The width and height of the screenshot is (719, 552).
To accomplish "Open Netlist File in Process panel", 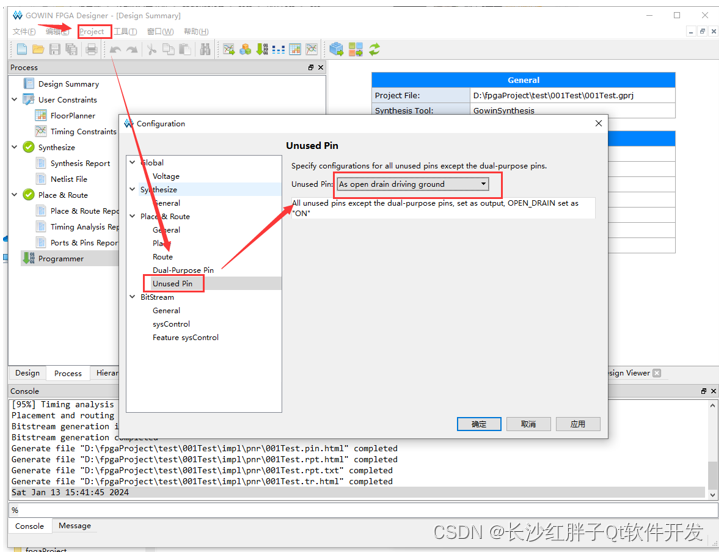I will pyautogui.click(x=68, y=179).
